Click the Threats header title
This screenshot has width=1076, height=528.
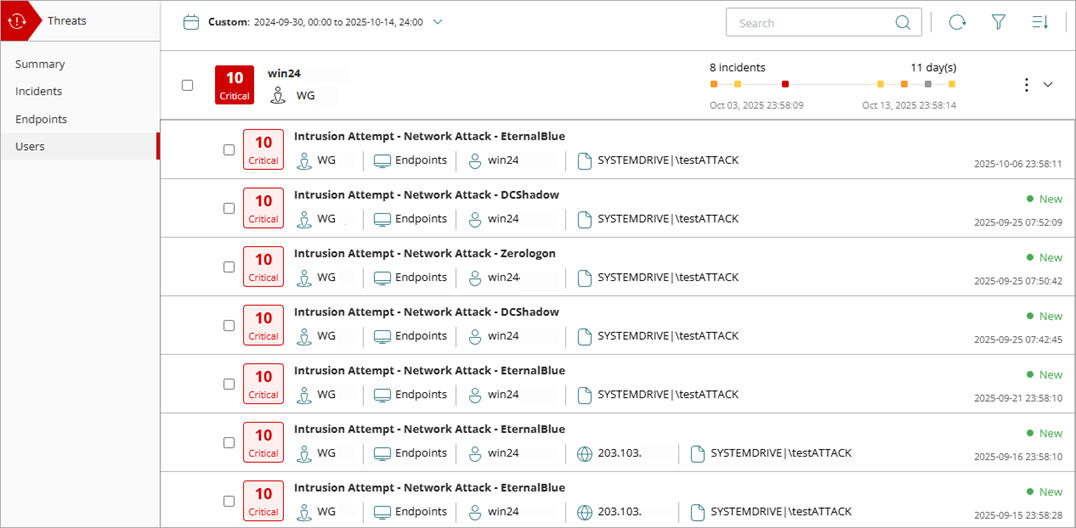click(x=67, y=21)
